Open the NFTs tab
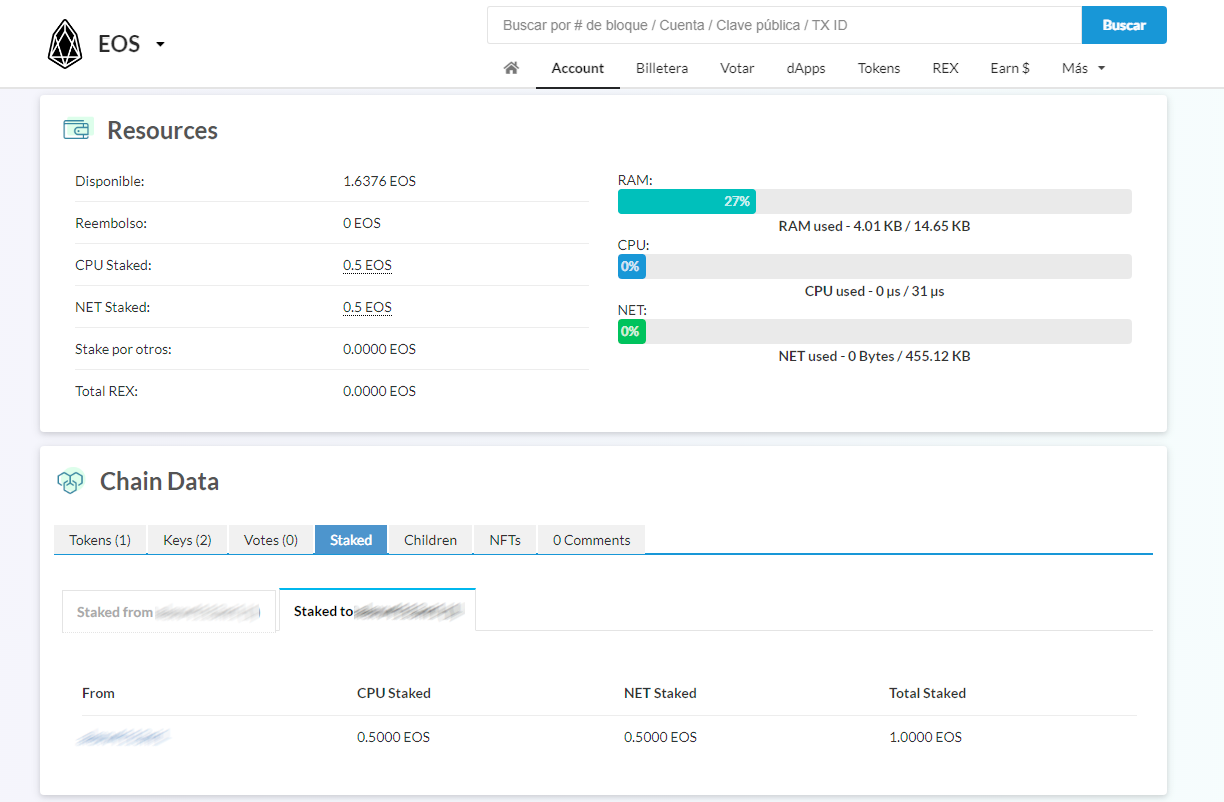 [x=504, y=539]
